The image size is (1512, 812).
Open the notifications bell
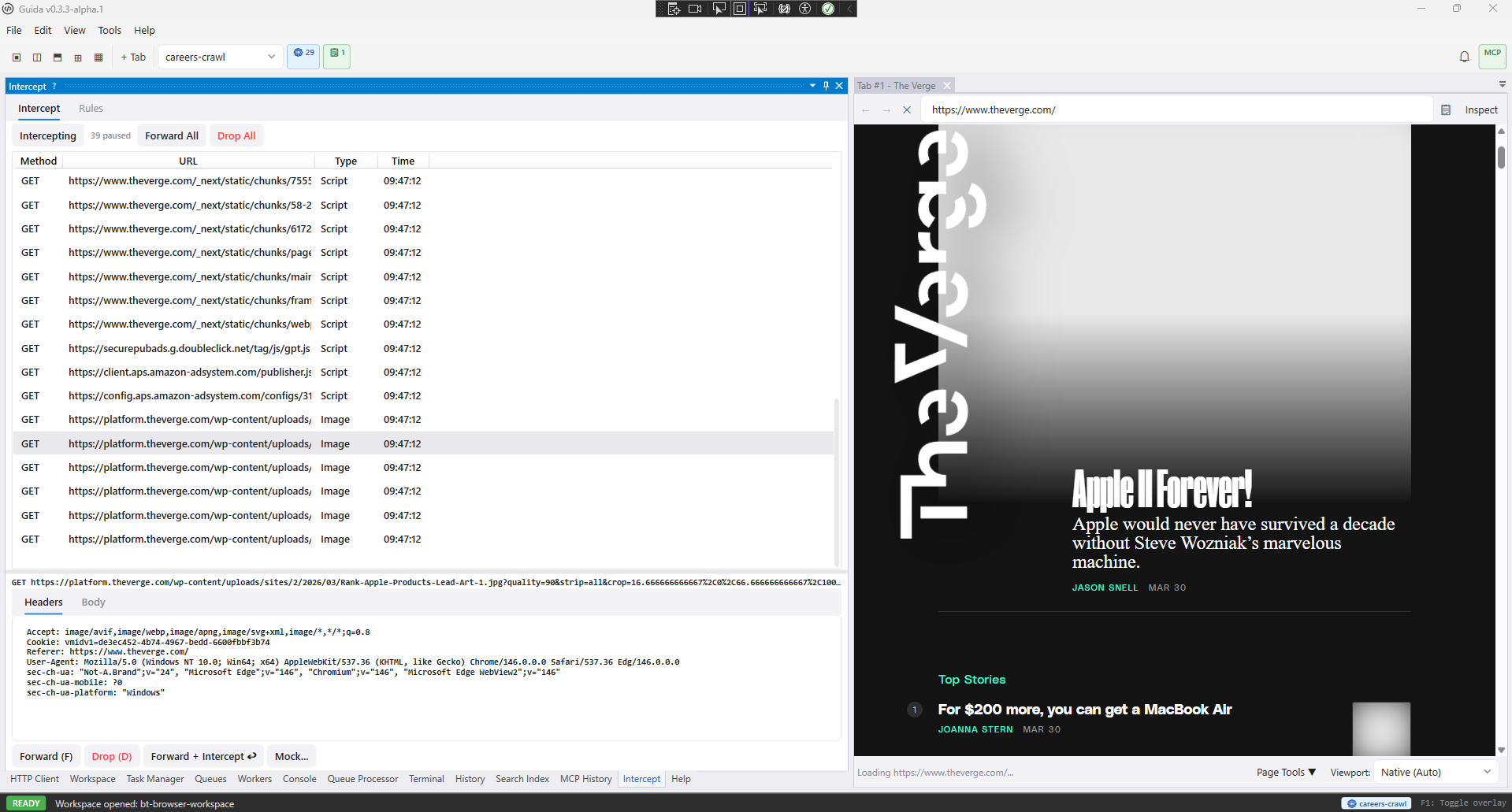(1464, 57)
